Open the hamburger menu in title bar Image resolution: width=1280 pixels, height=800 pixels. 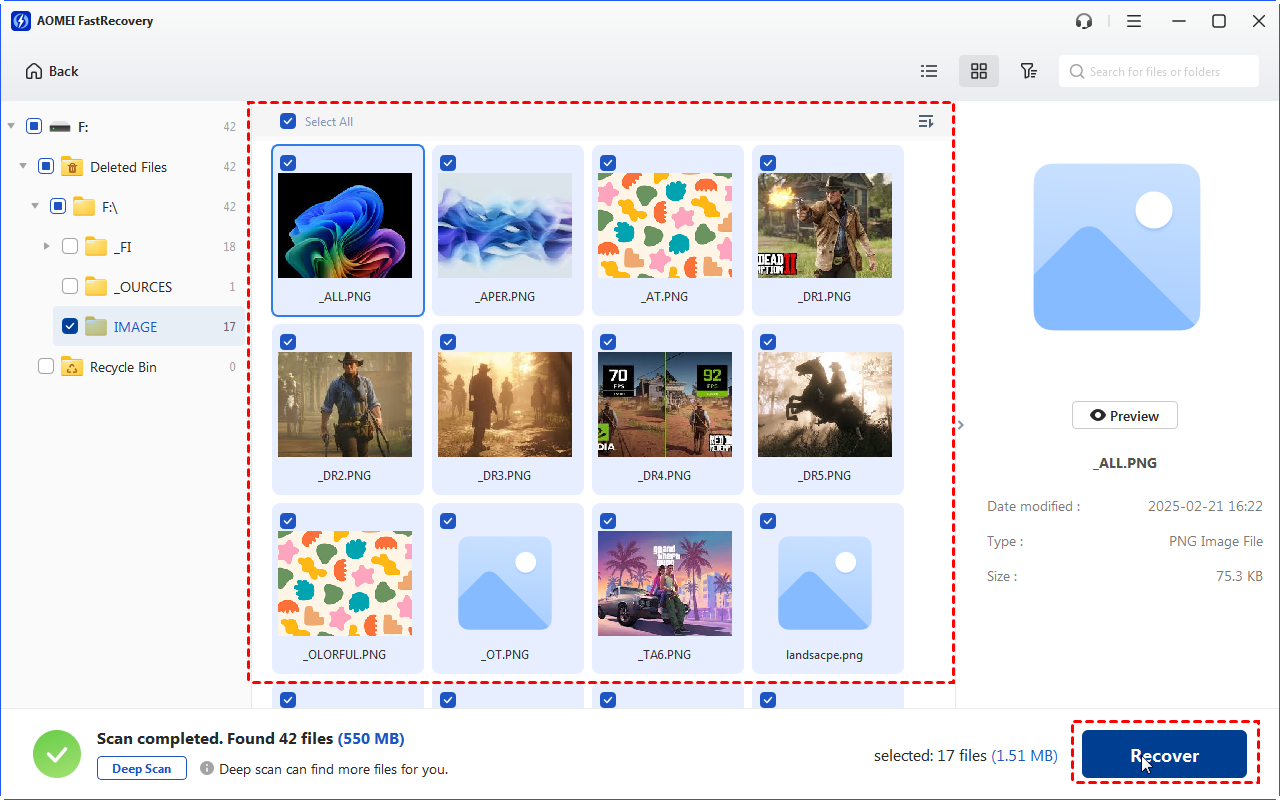1134,21
